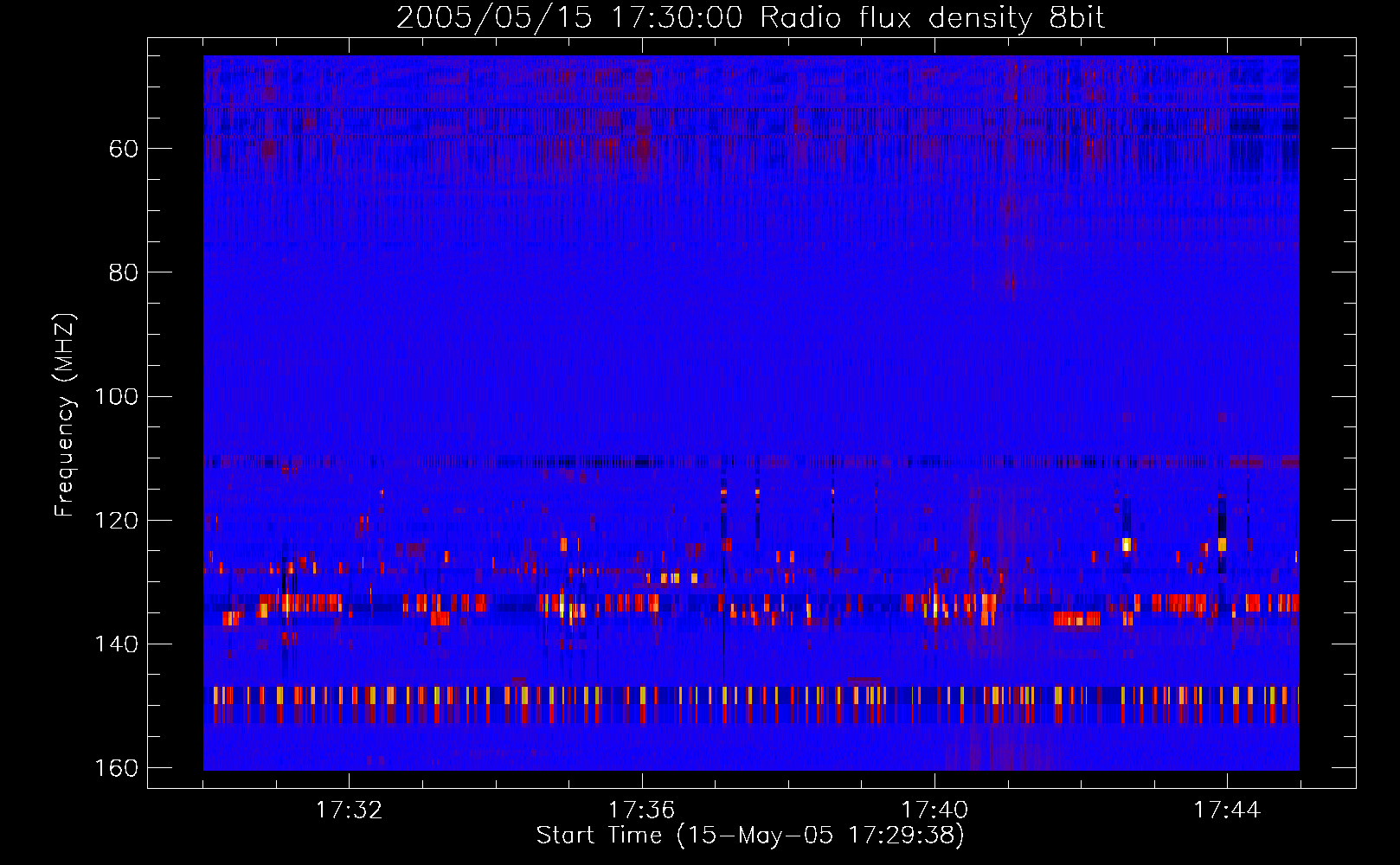Click the 17:32 time tick label
The width and height of the screenshot is (1400, 865).
(x=349, y=810)
